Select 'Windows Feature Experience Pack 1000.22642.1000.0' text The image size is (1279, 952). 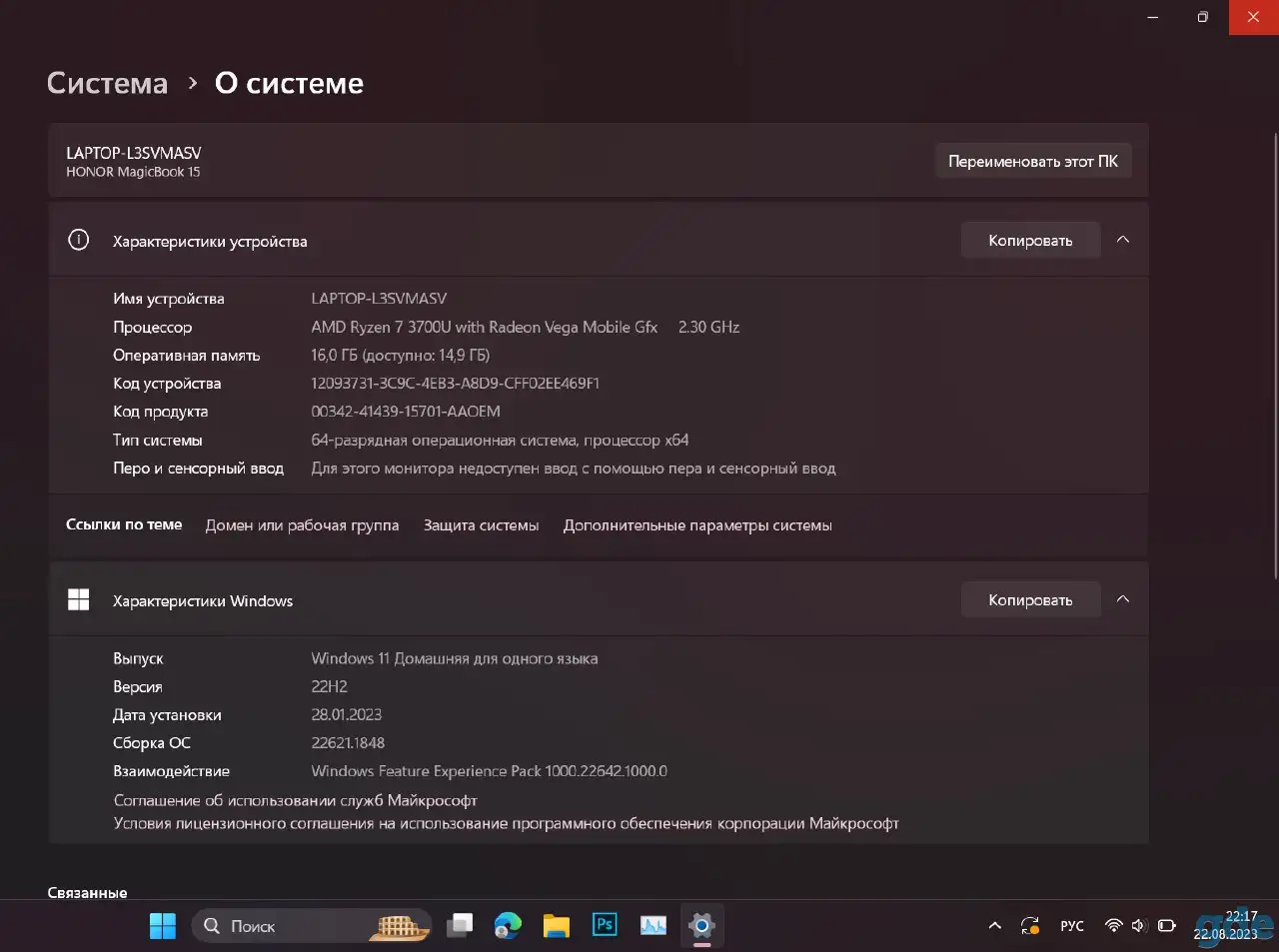point(489,770)
